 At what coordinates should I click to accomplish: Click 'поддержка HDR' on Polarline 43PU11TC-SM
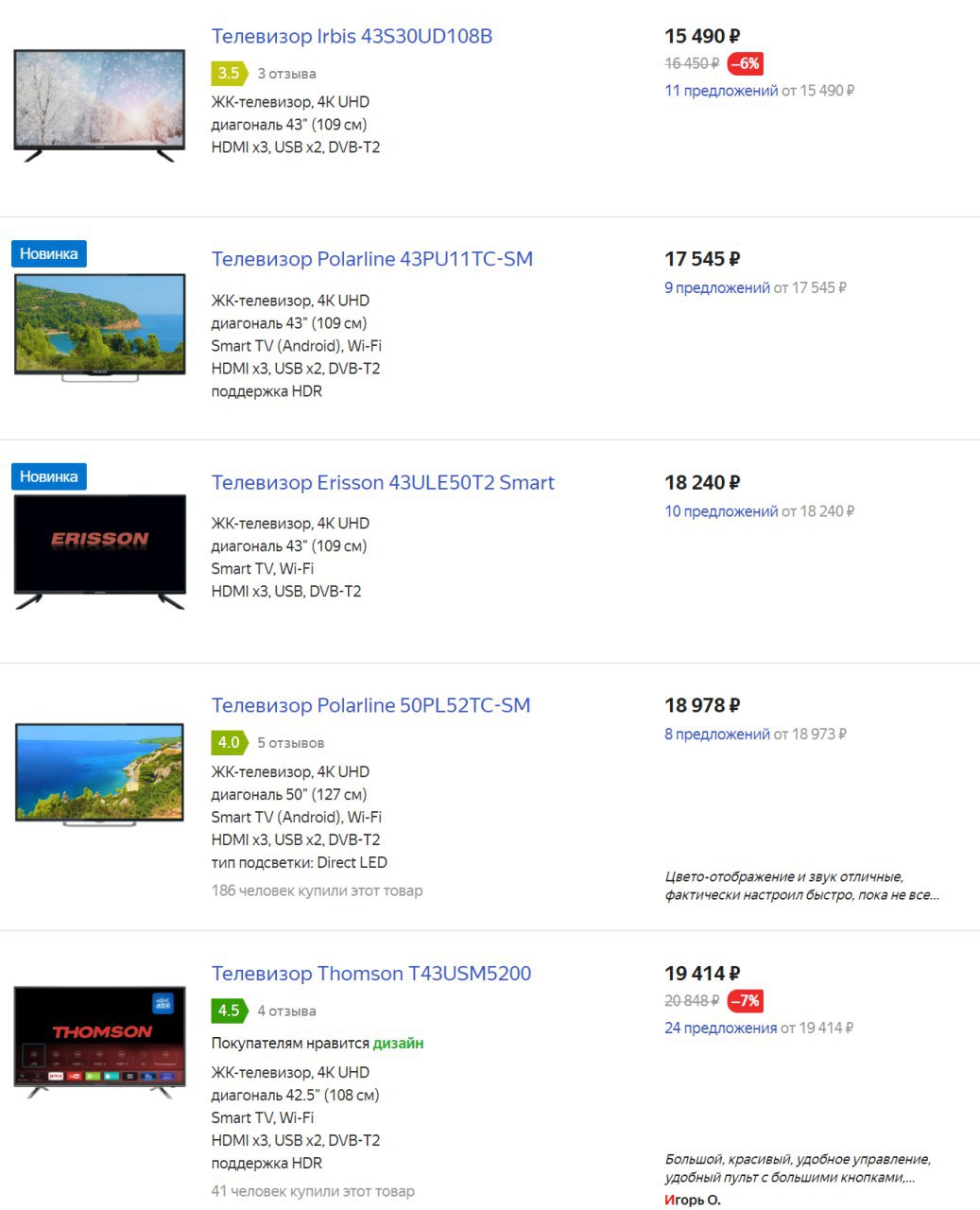[266, 391]
